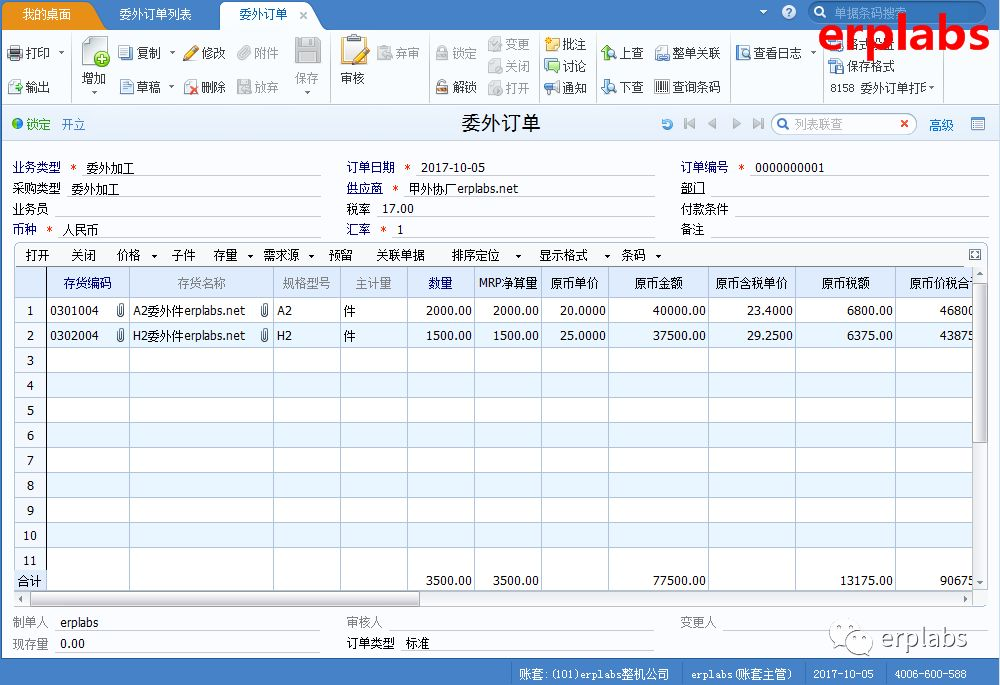The height and width of the screenshot is (685, 1000).
Task: Click the 讨论 discussion icon
Action: 552,66
